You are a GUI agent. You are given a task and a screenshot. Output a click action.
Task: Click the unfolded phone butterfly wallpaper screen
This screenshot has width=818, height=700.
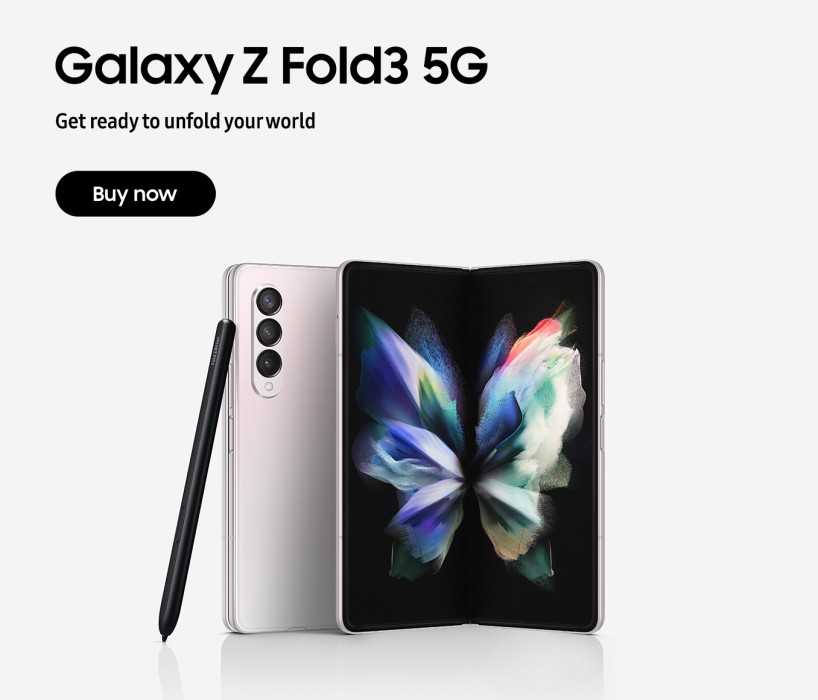tap(470, 448)
